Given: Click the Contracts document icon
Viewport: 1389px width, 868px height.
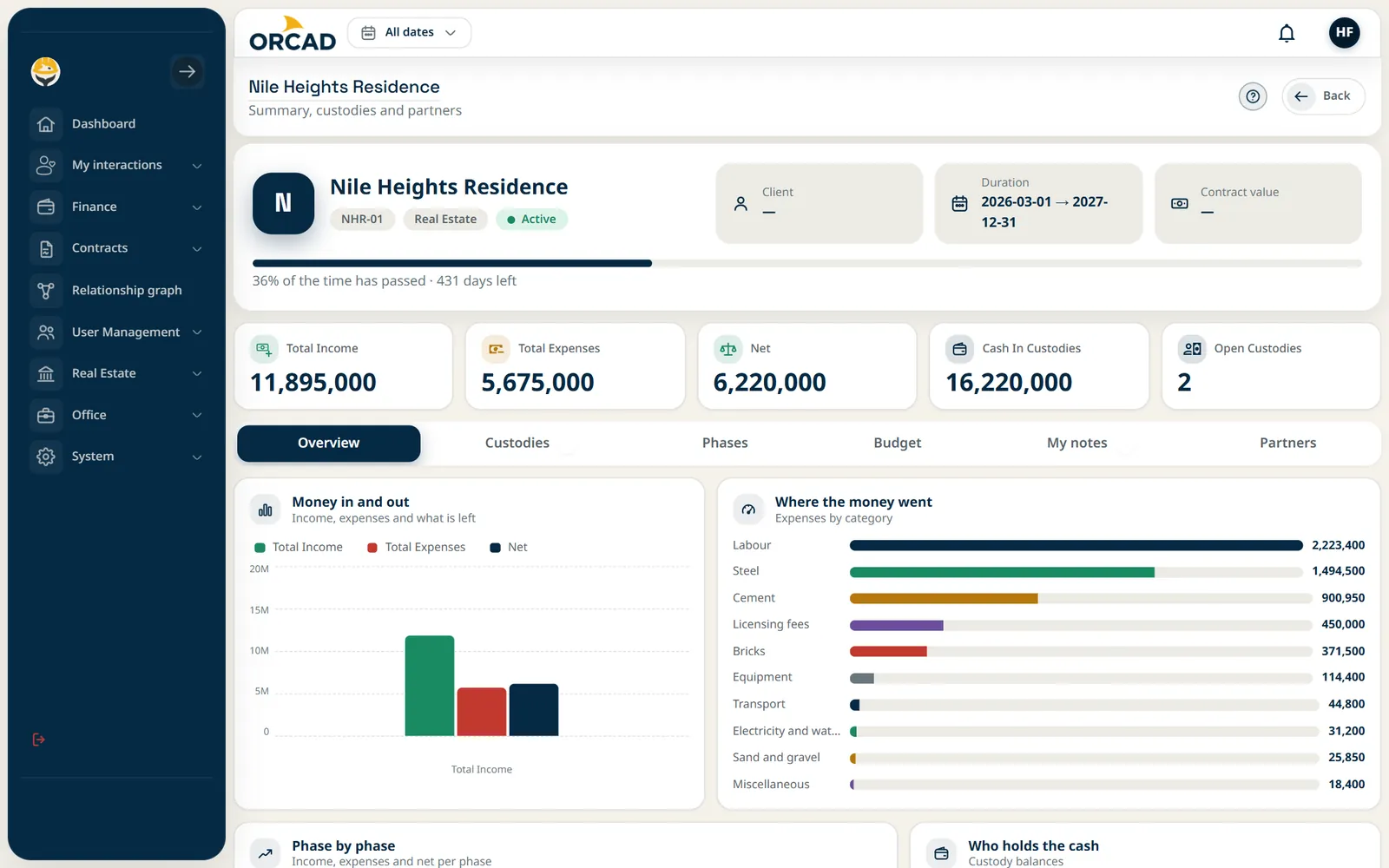Looking at the screenshot, I should 46,248.
